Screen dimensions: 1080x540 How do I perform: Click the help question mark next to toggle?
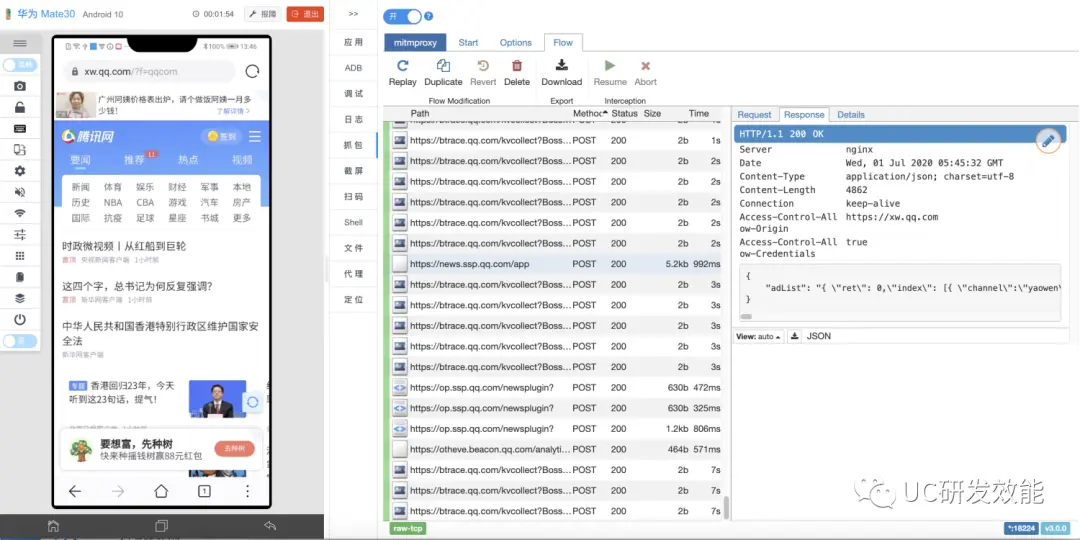[429, 17]
